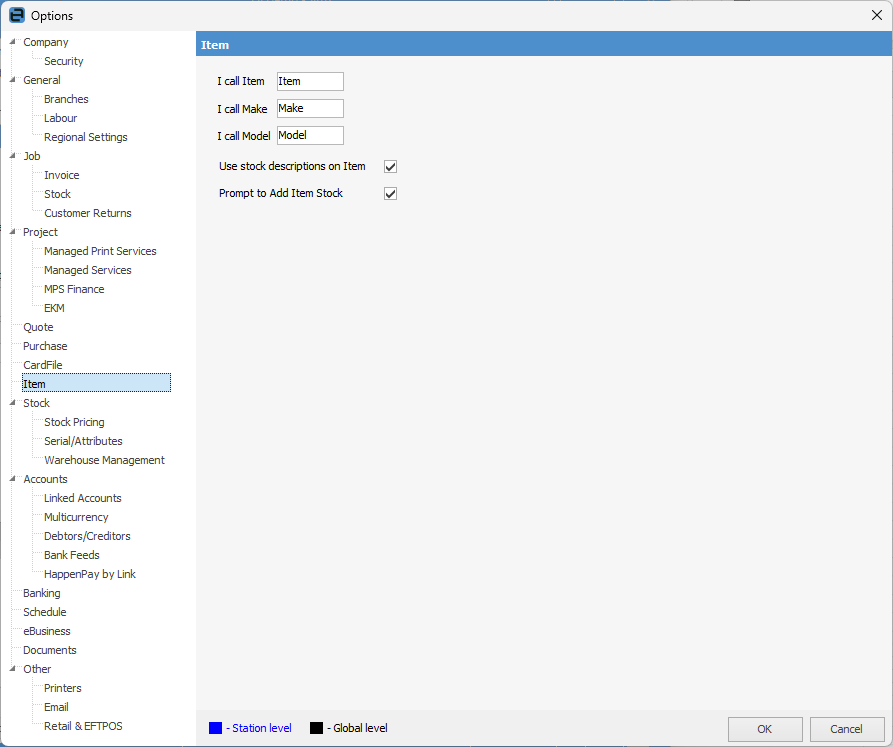Image resolution: width=893 pixels, height=747 pixels.
Task: Collapse the Other tree node
Action: [x=13, y=668]
